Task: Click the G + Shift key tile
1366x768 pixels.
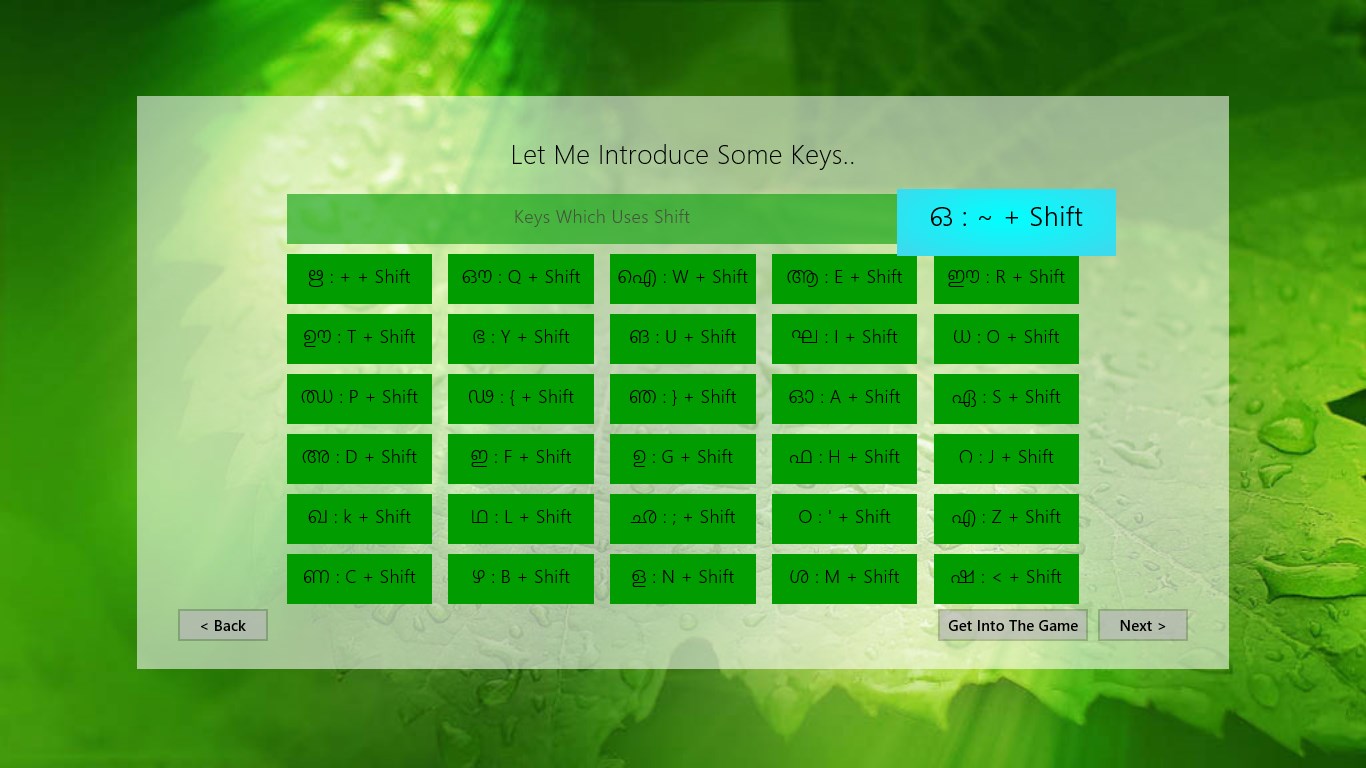Action: click(682, 458)
